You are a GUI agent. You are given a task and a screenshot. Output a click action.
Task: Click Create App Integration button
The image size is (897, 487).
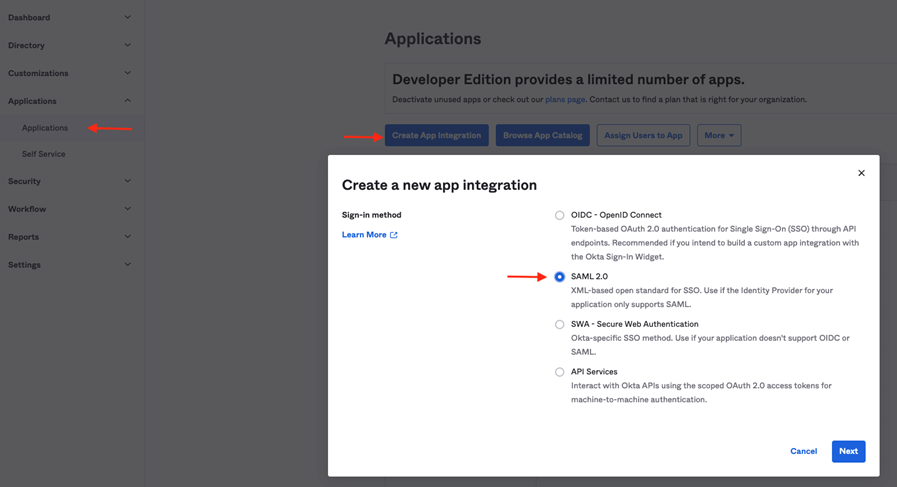pyautogui.click(x=436, y=135)
